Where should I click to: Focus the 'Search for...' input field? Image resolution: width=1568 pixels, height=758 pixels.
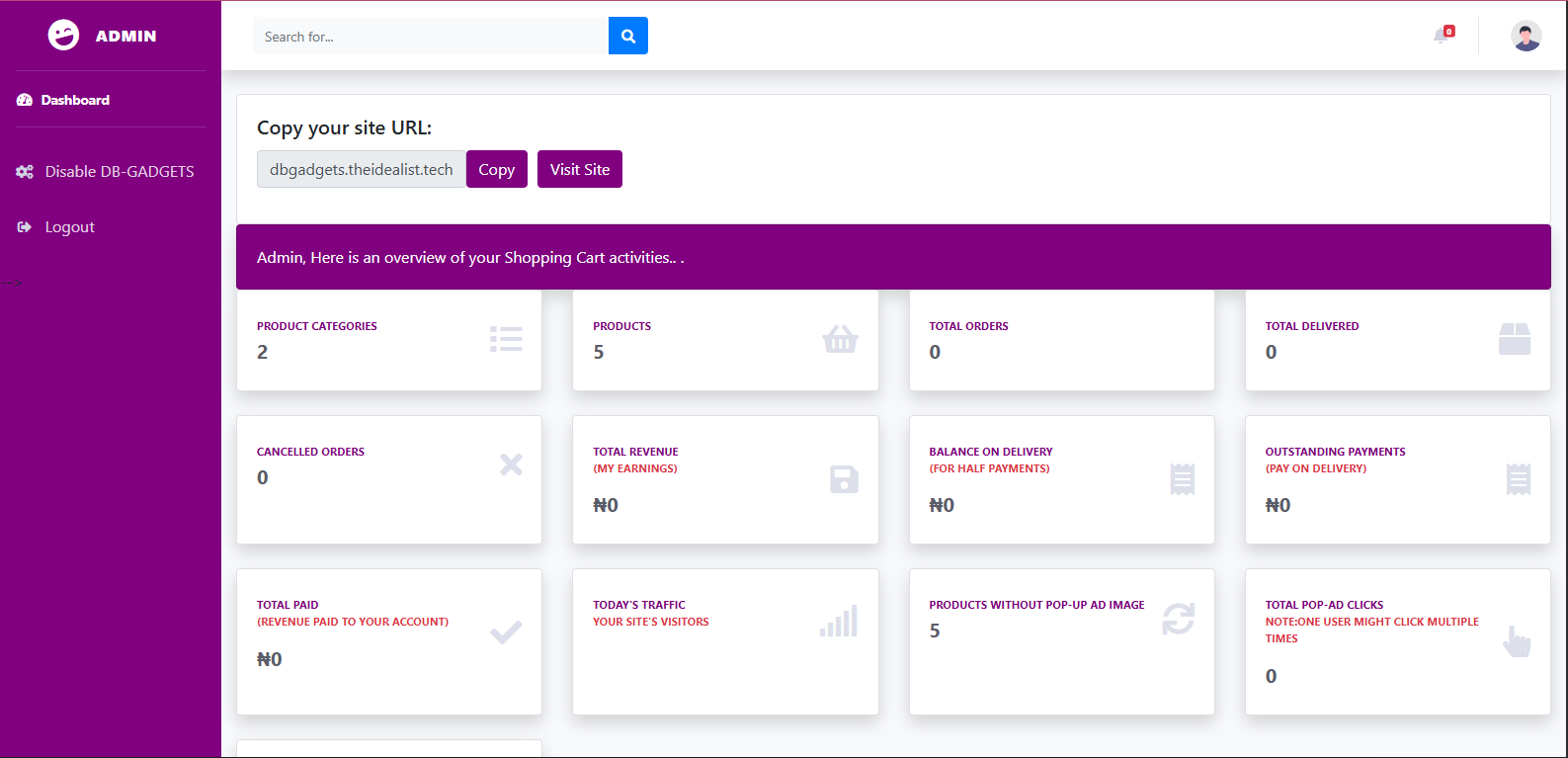pos(430,37)
